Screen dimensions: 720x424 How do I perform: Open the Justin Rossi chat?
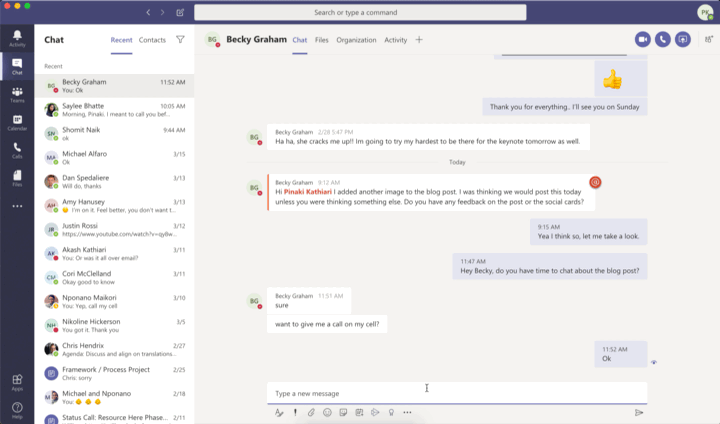[x=114, y=229]
